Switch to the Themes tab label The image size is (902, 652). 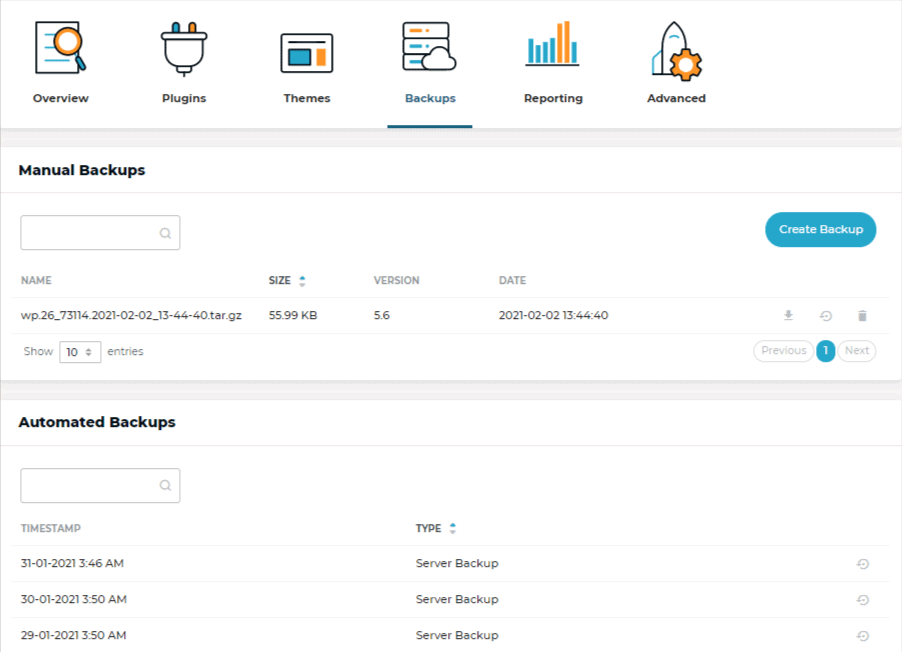click(307, 98)
